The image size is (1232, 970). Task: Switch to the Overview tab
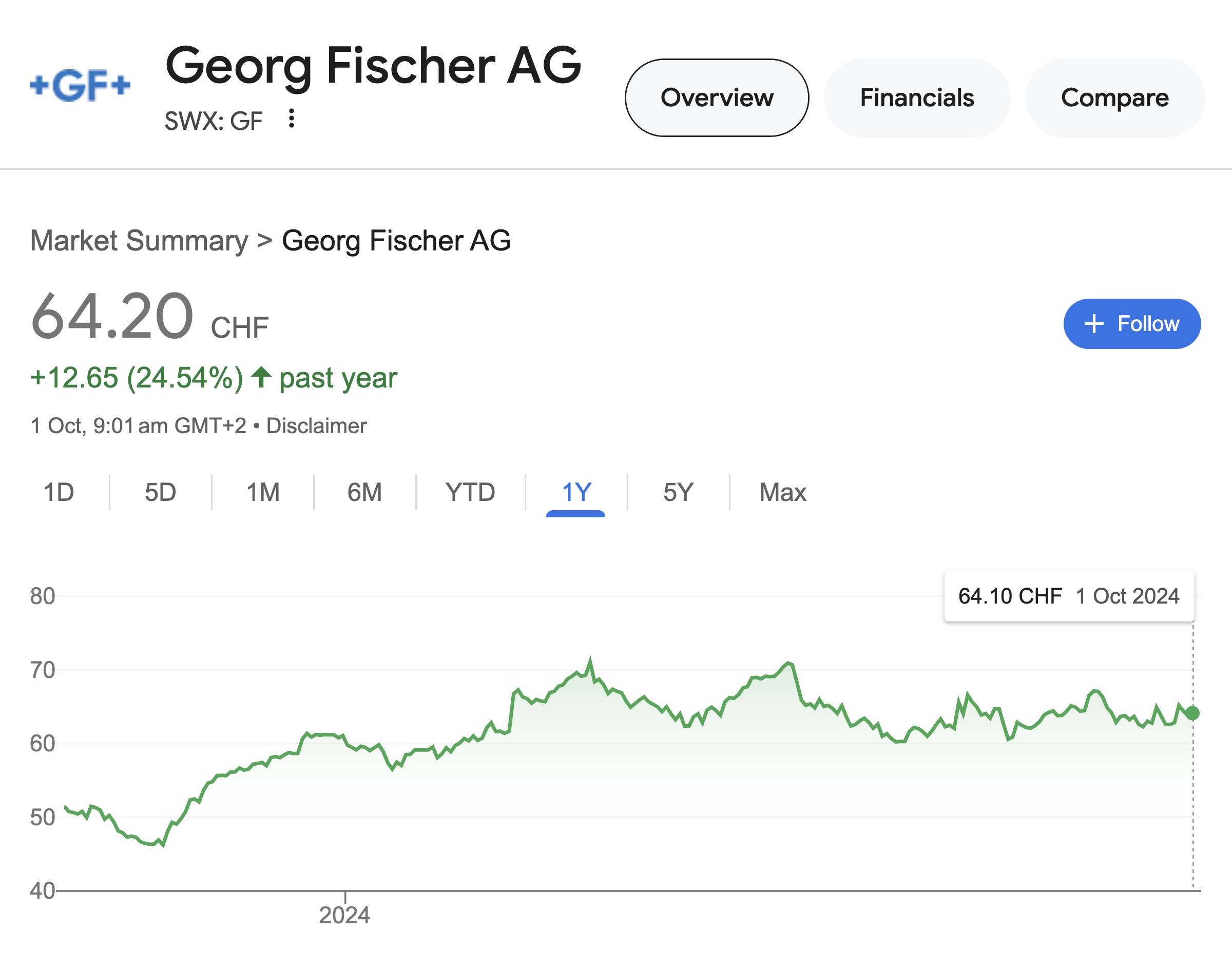click(717, 98)
